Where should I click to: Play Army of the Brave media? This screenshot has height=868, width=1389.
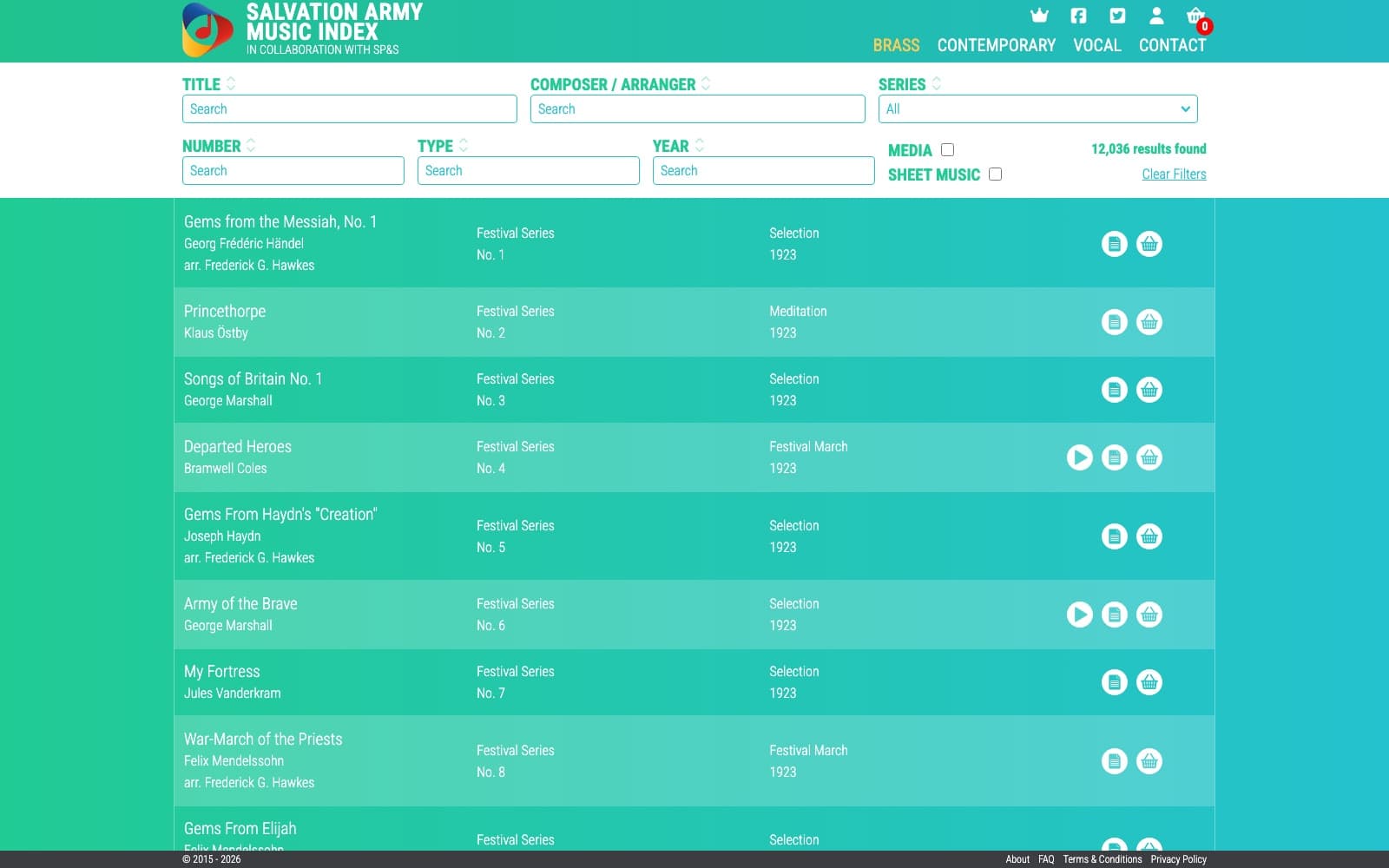(1080, 615)
